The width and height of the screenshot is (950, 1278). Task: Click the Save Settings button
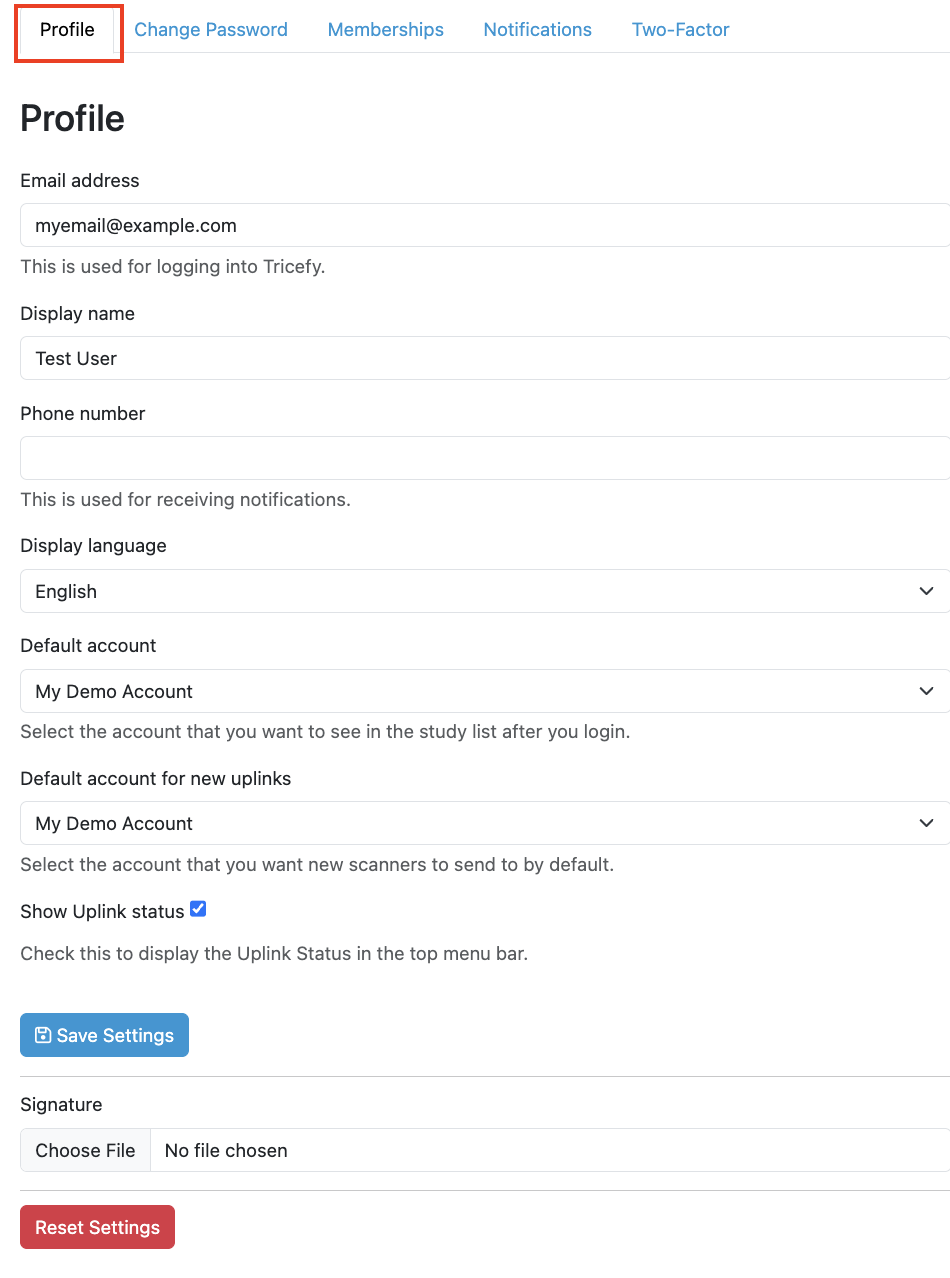[x=104, y=1035]
